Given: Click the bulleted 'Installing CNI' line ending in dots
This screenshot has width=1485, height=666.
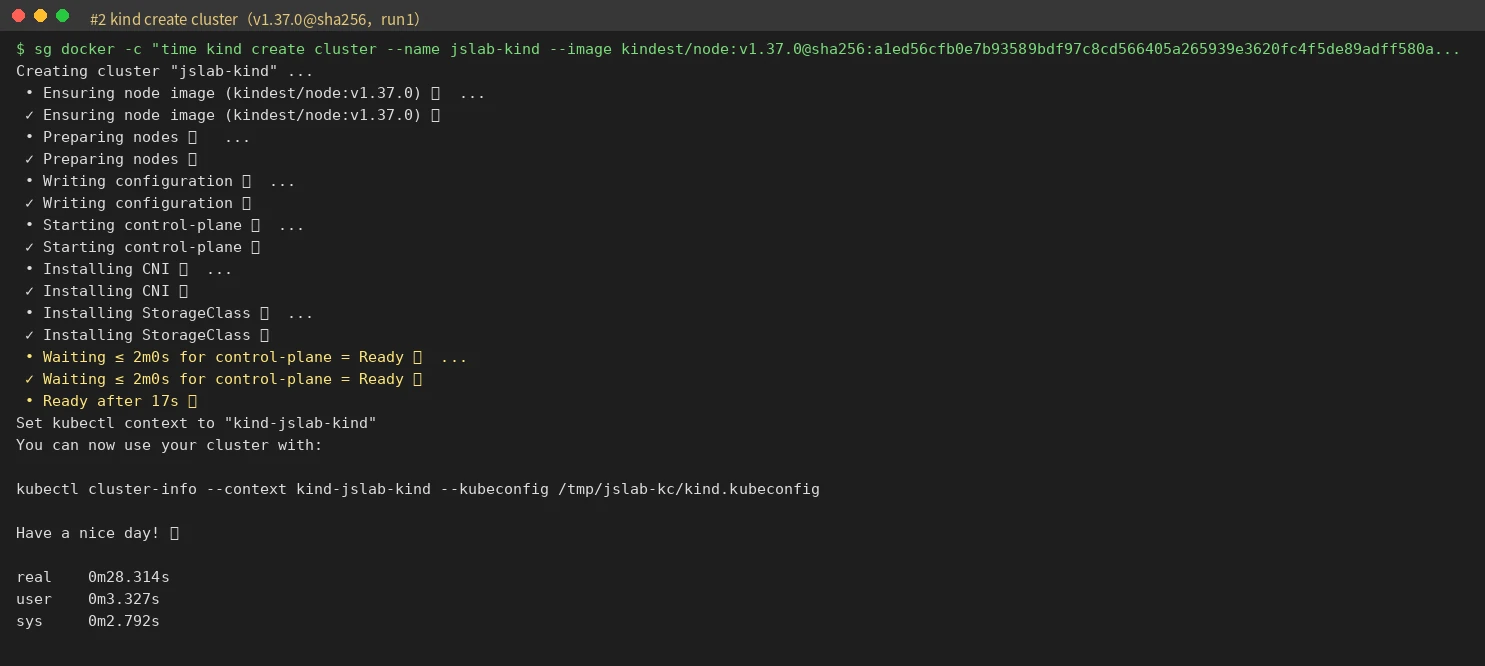Looking at the screenshot, I should (x=129, y=269).
